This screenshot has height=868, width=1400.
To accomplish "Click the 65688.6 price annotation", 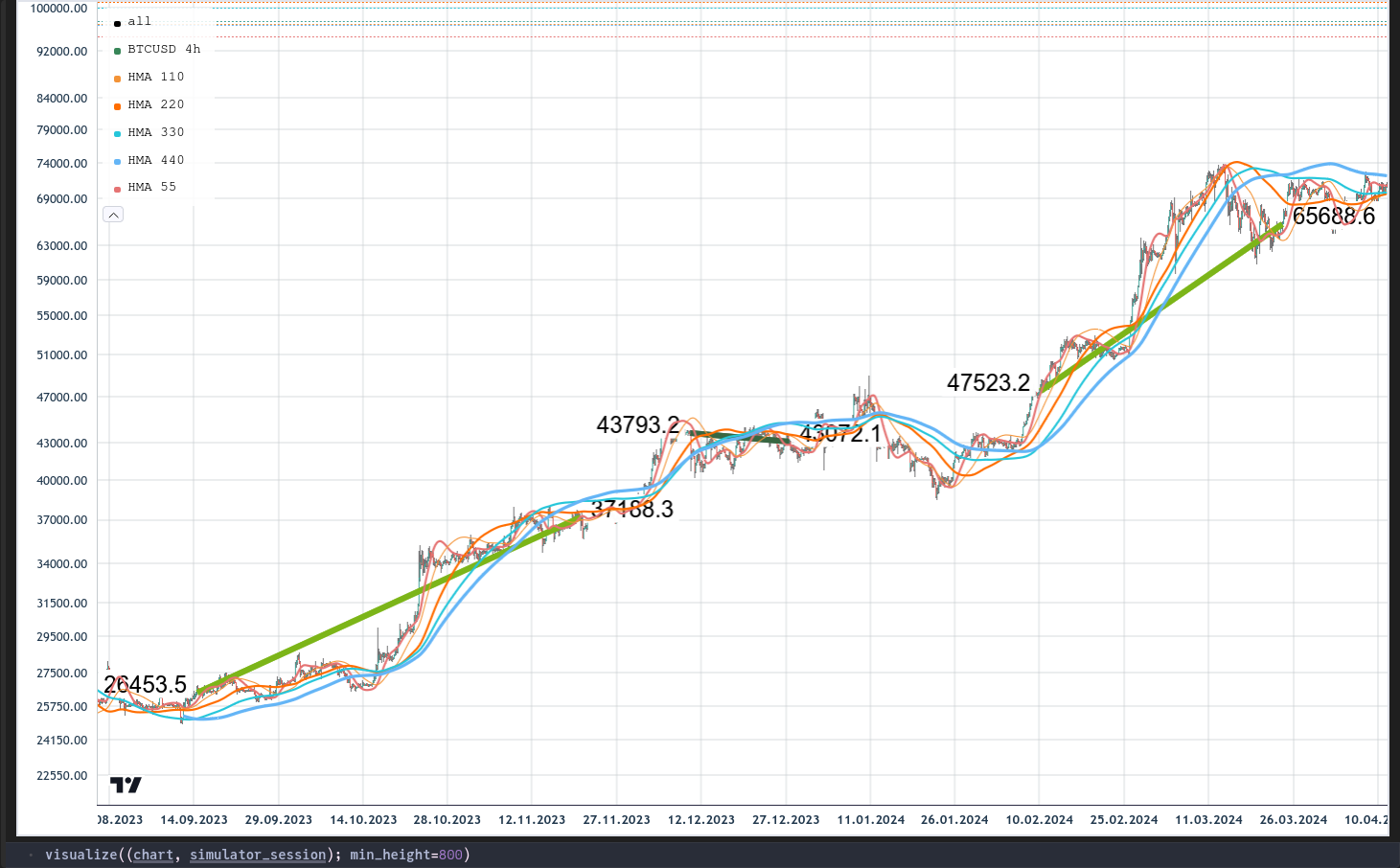I will coord(1334,217).
